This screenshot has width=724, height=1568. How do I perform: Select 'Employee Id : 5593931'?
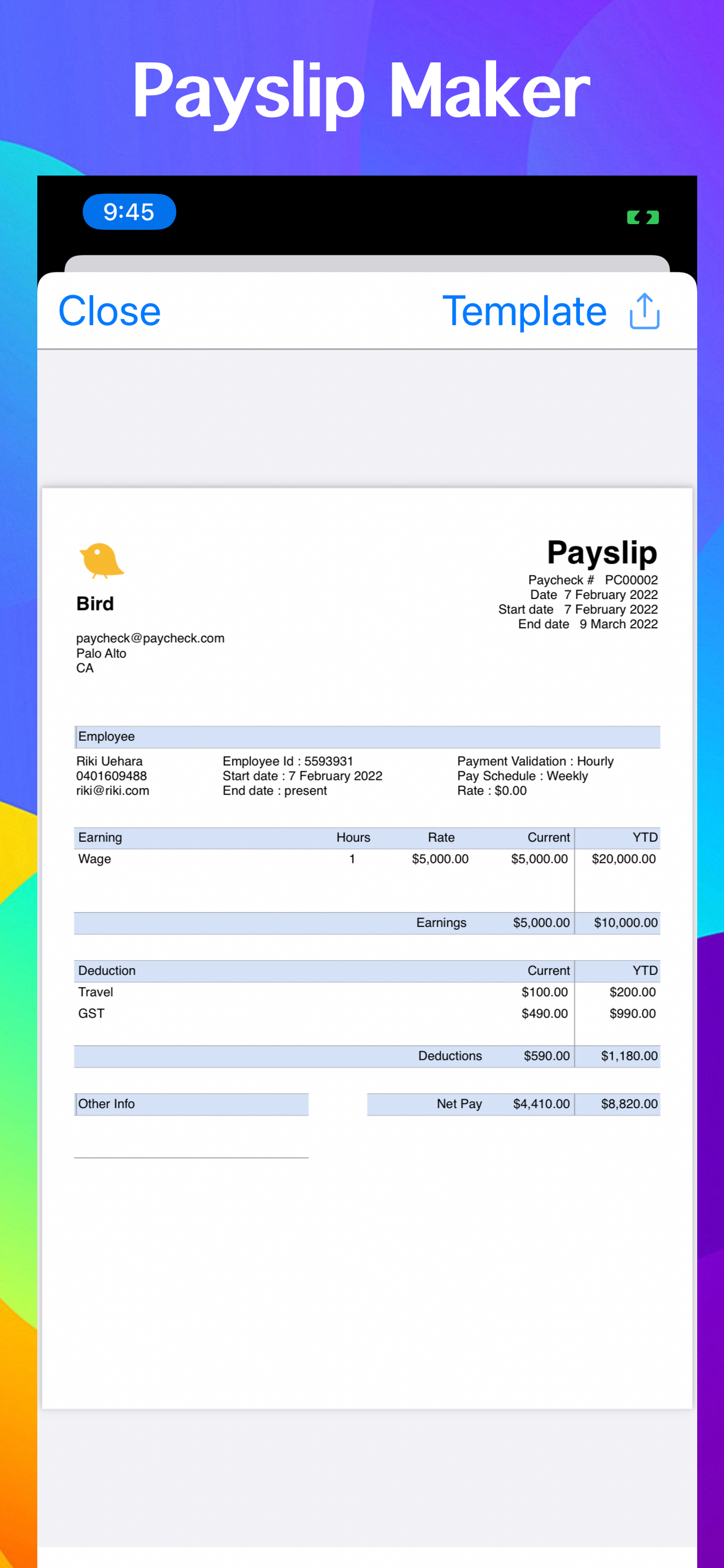tap(288, 761)
